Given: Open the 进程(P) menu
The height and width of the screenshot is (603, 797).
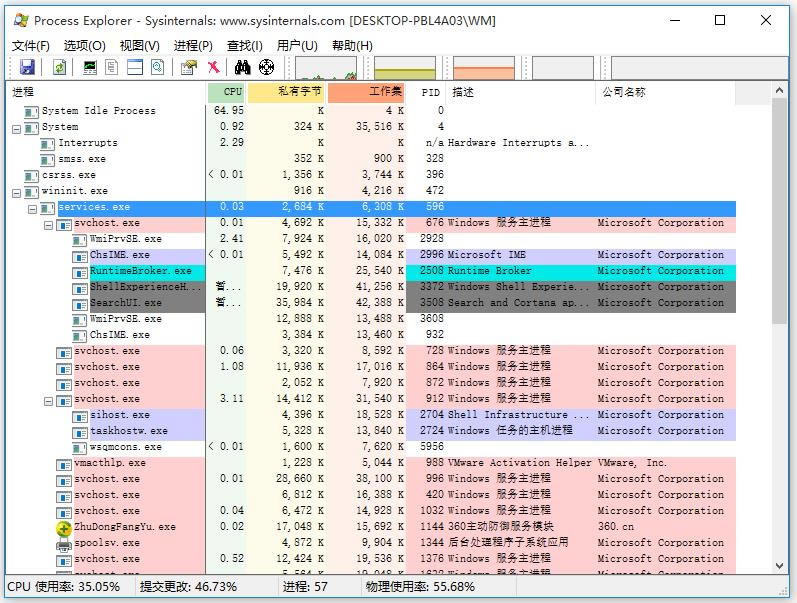Looking at the screenshot, I should pos(193,46).
